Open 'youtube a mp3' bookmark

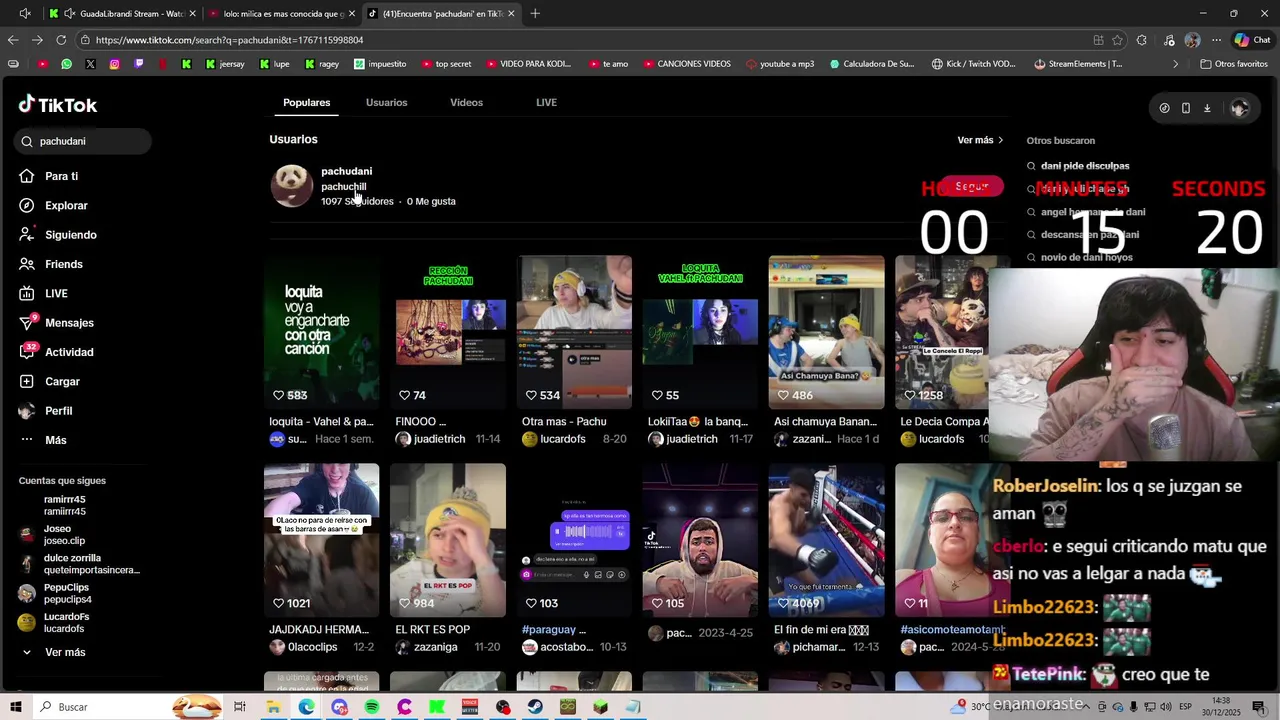(x=780, y=64)
